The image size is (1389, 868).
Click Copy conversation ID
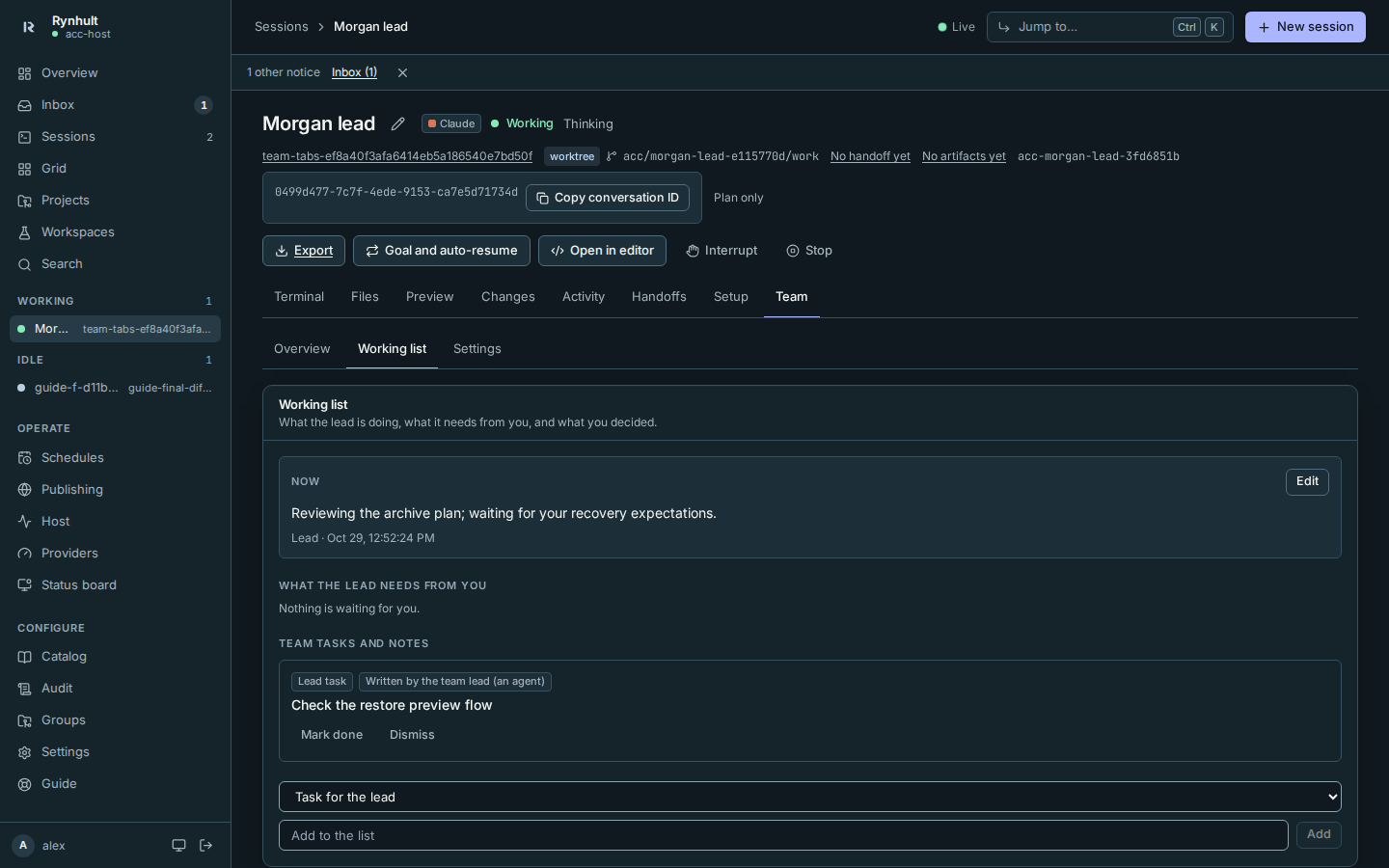[608, 198]
